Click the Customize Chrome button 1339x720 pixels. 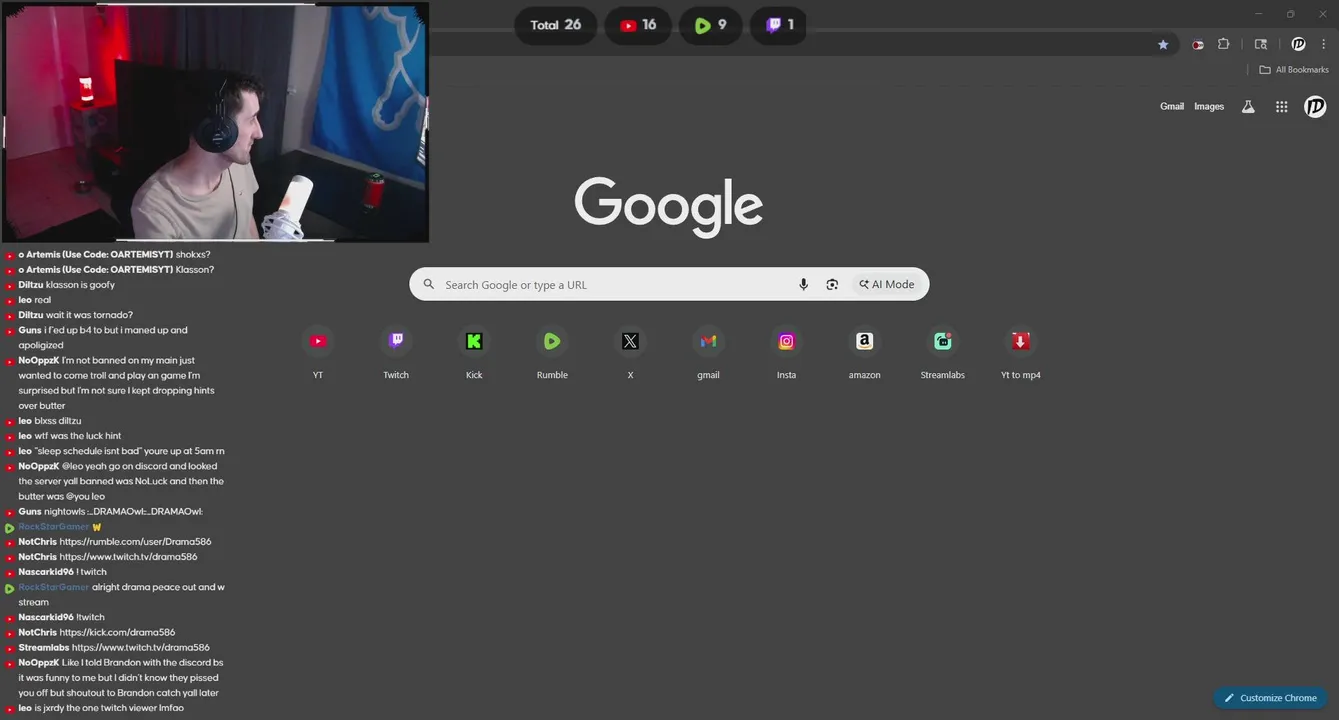[1270, 698]
